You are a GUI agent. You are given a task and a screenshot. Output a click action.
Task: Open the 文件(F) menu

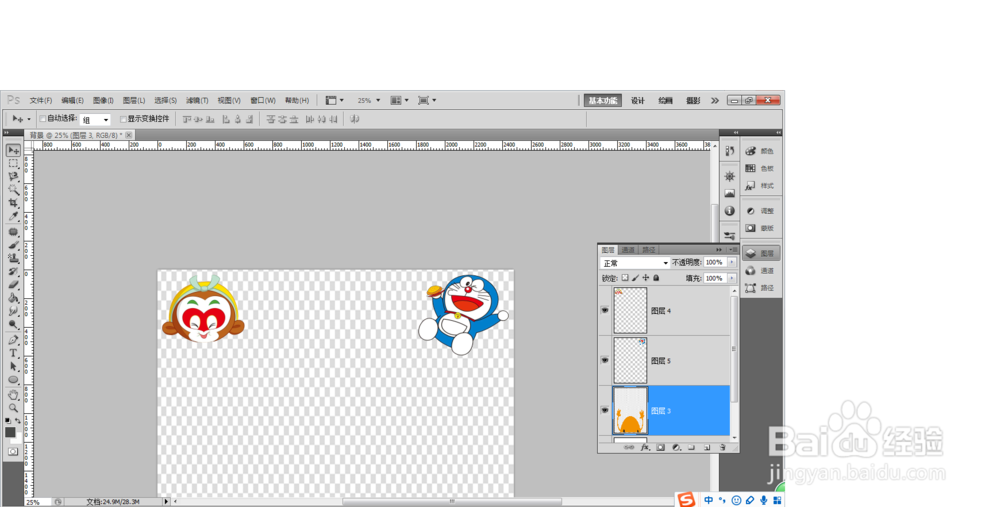pyautogui.click(x=41, y=101)
